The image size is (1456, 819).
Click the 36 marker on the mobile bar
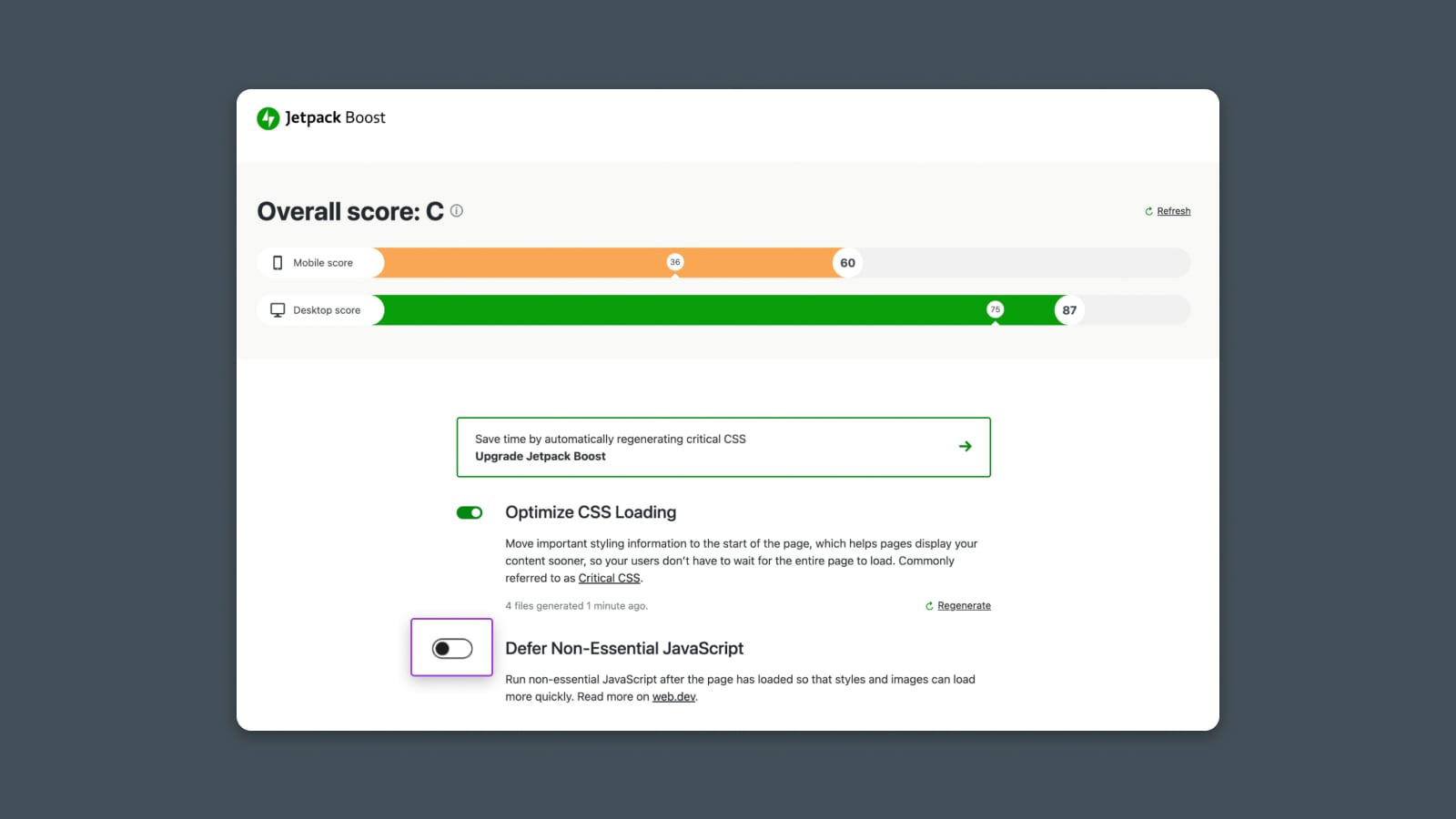pyautogui.click(x=675, y=262)
